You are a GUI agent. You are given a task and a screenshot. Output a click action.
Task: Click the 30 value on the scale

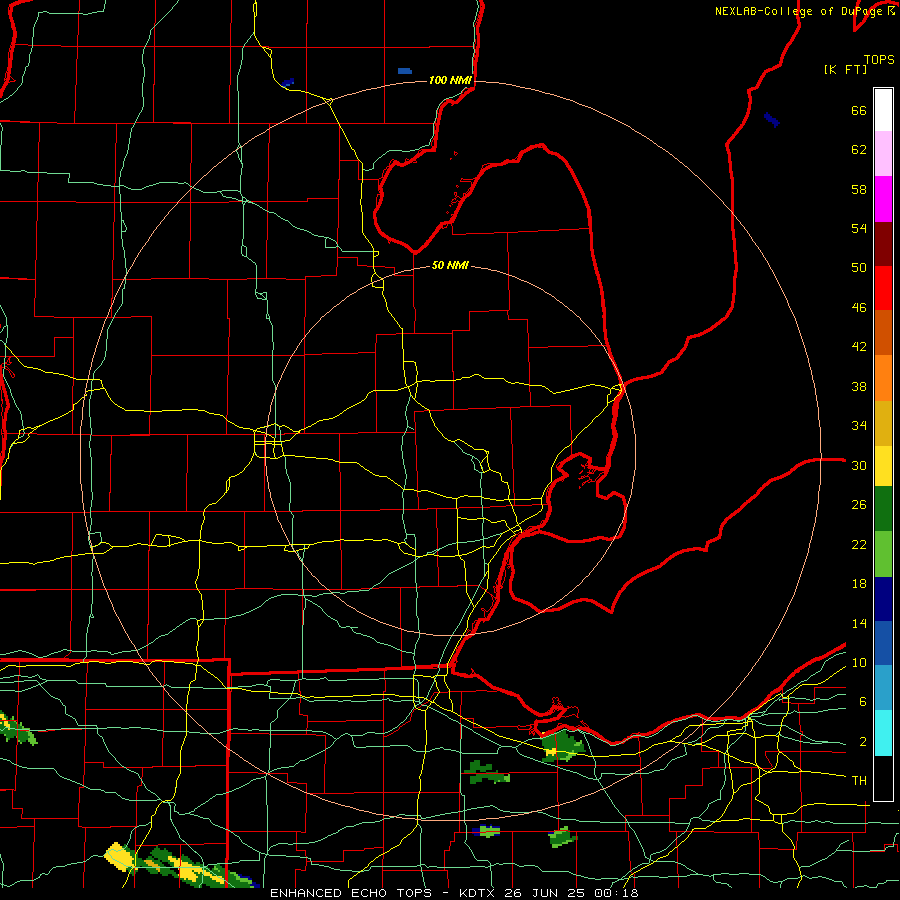coord(859,465)
